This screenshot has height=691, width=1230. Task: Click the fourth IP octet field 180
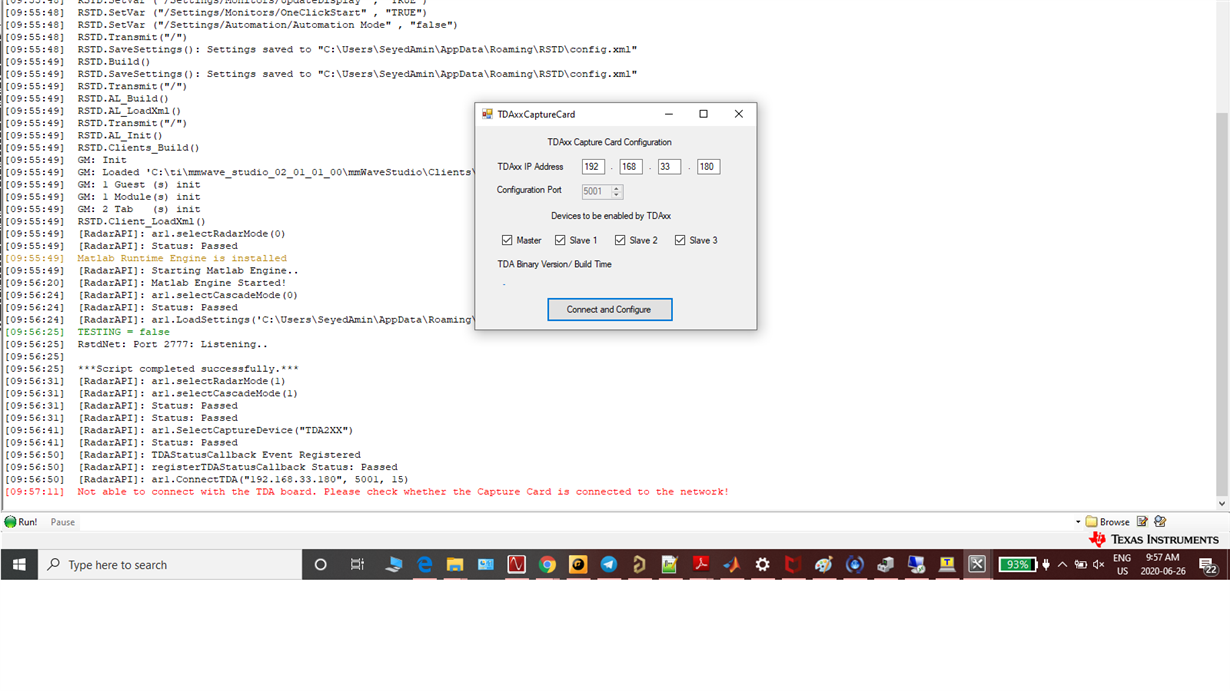pos(708,167)
